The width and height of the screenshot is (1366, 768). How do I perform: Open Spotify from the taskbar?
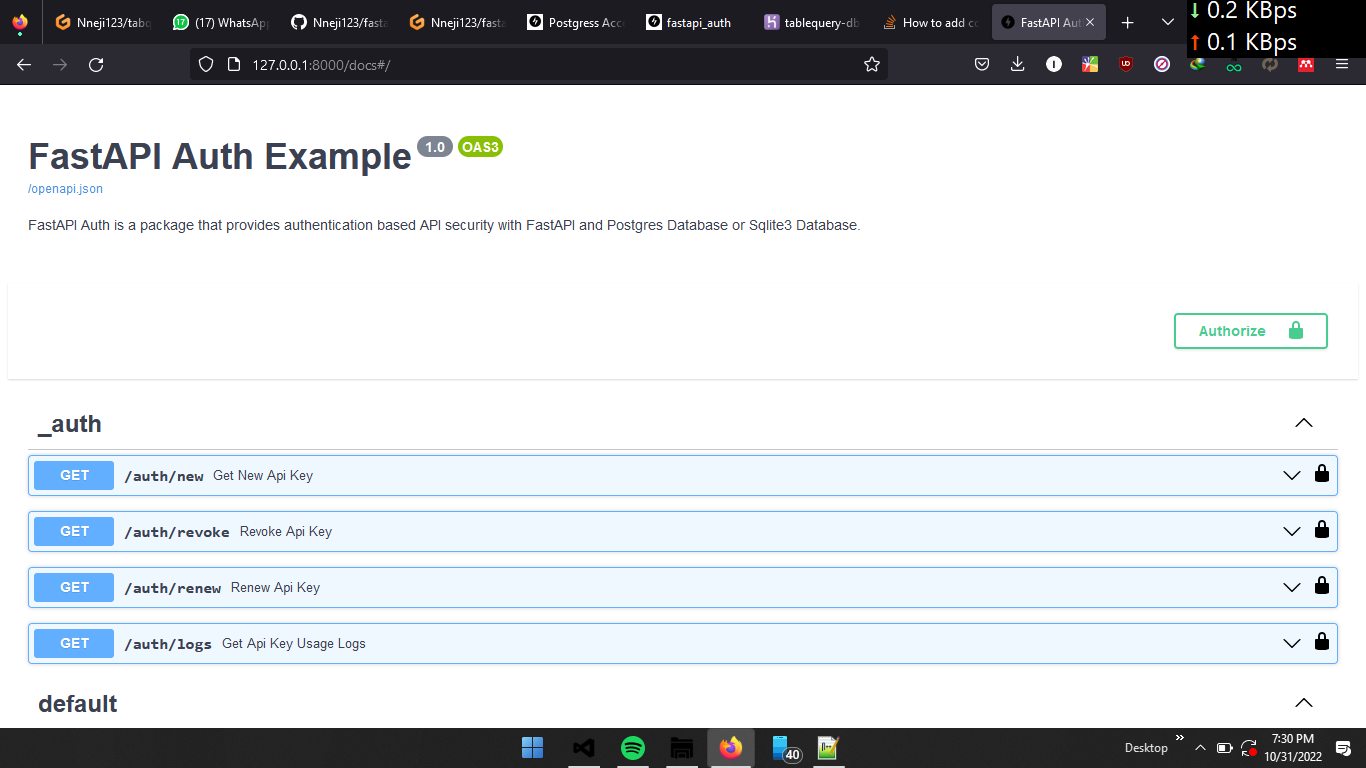click(633, 747)
